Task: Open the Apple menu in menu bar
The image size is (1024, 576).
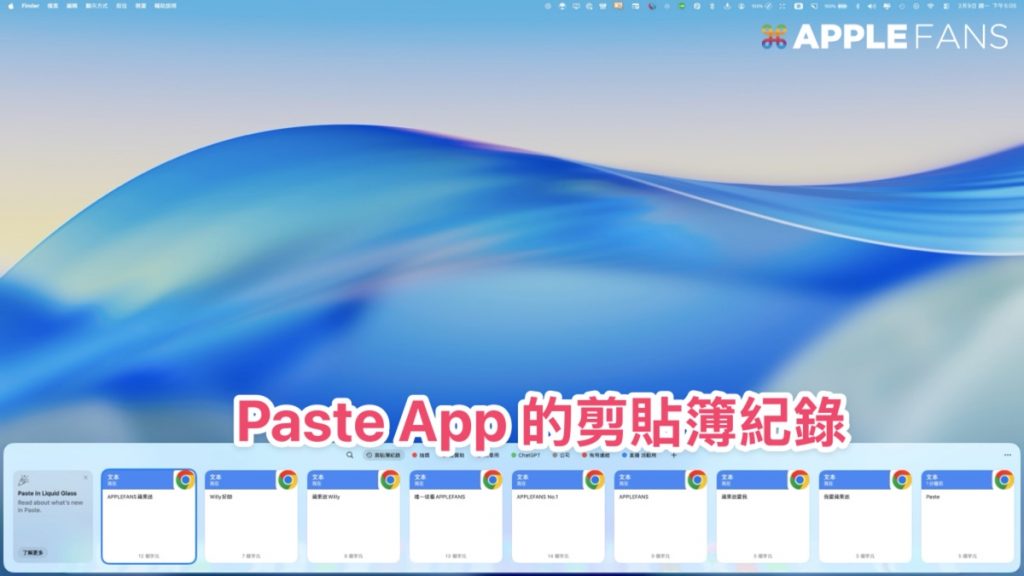Action: click(9, 6)
